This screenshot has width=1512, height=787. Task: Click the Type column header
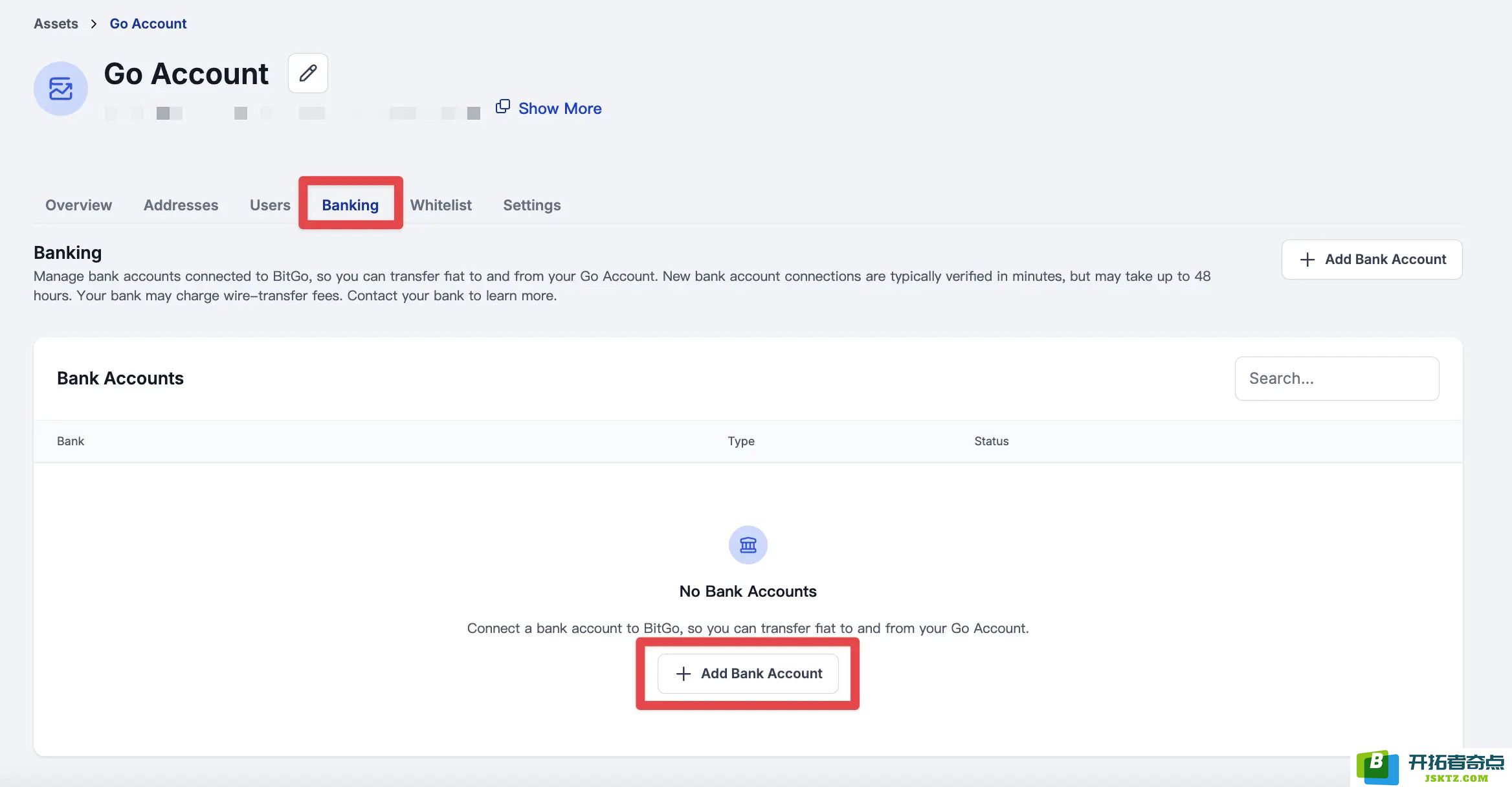tap(741, 441)
